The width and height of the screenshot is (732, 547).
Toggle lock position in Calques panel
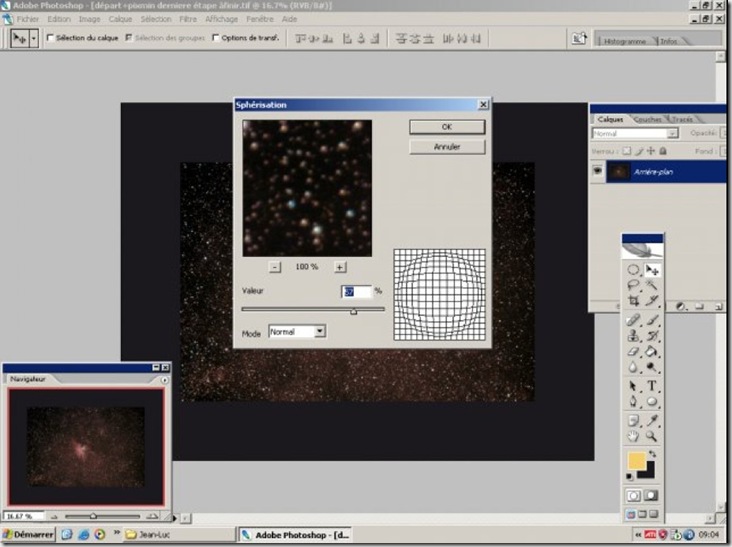coord(651,151)
